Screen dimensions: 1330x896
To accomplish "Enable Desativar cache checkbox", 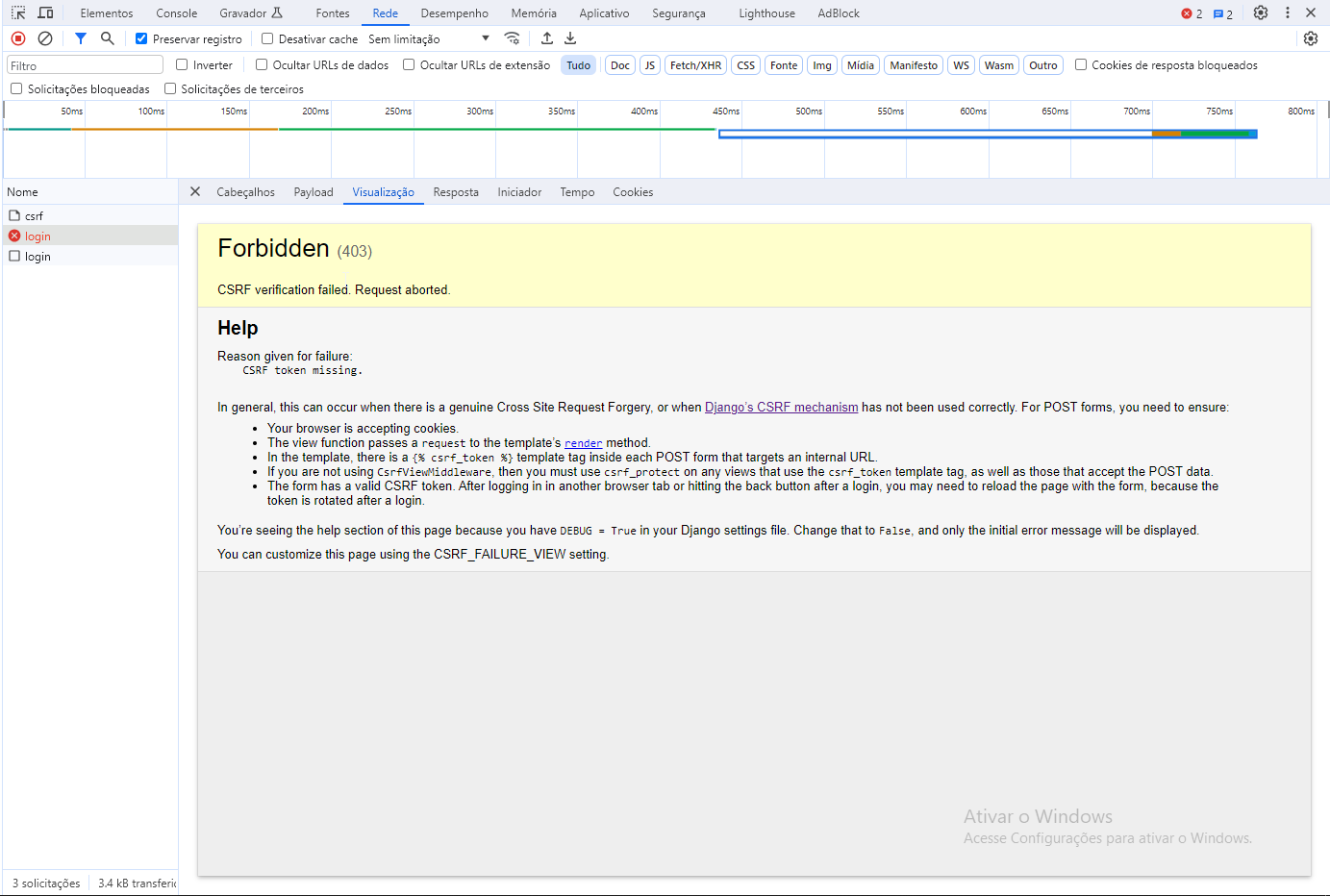I will tap(267, 38).
